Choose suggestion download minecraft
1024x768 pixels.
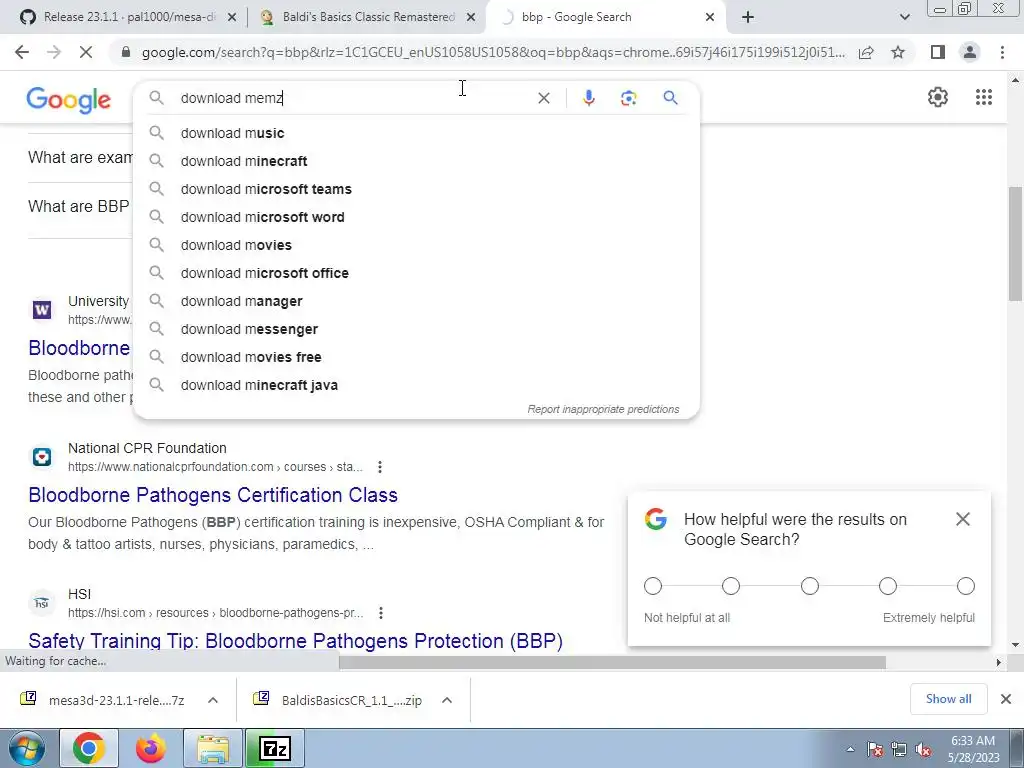(417, 161)
